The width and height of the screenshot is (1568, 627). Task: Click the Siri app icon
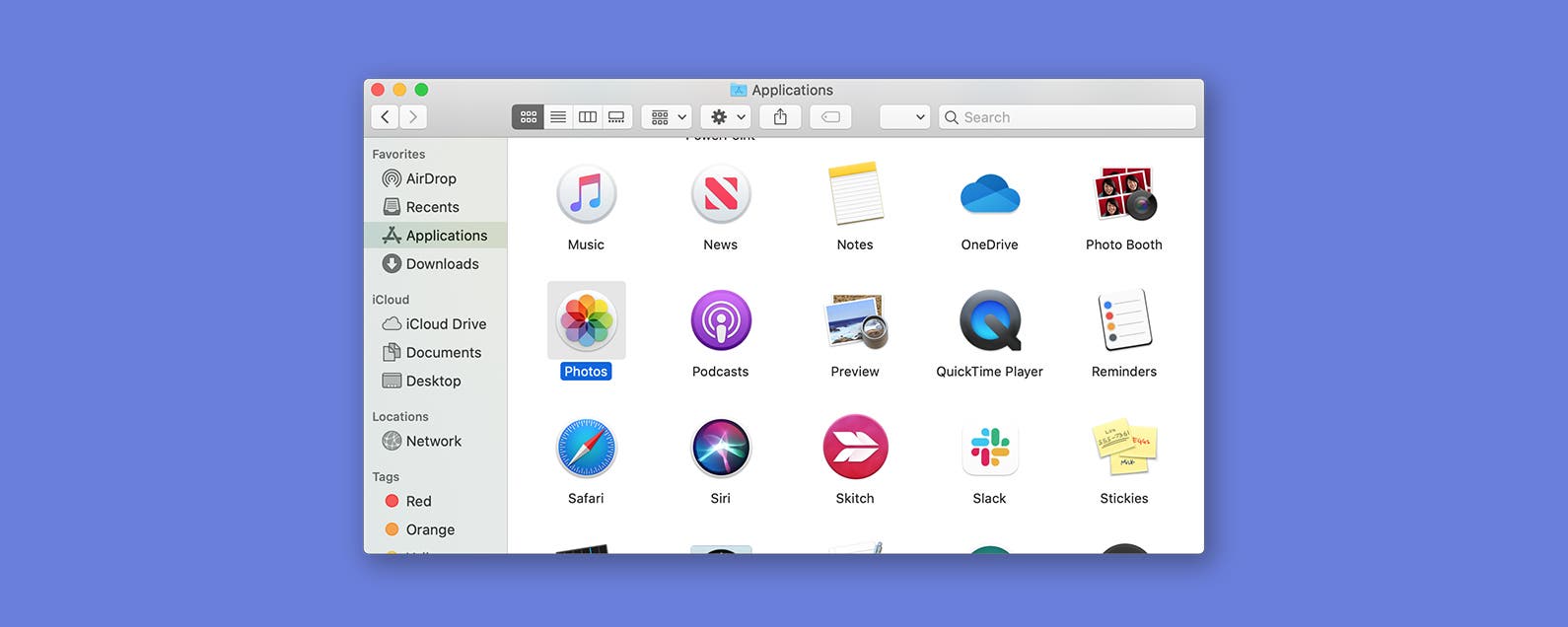pos(721,448)
